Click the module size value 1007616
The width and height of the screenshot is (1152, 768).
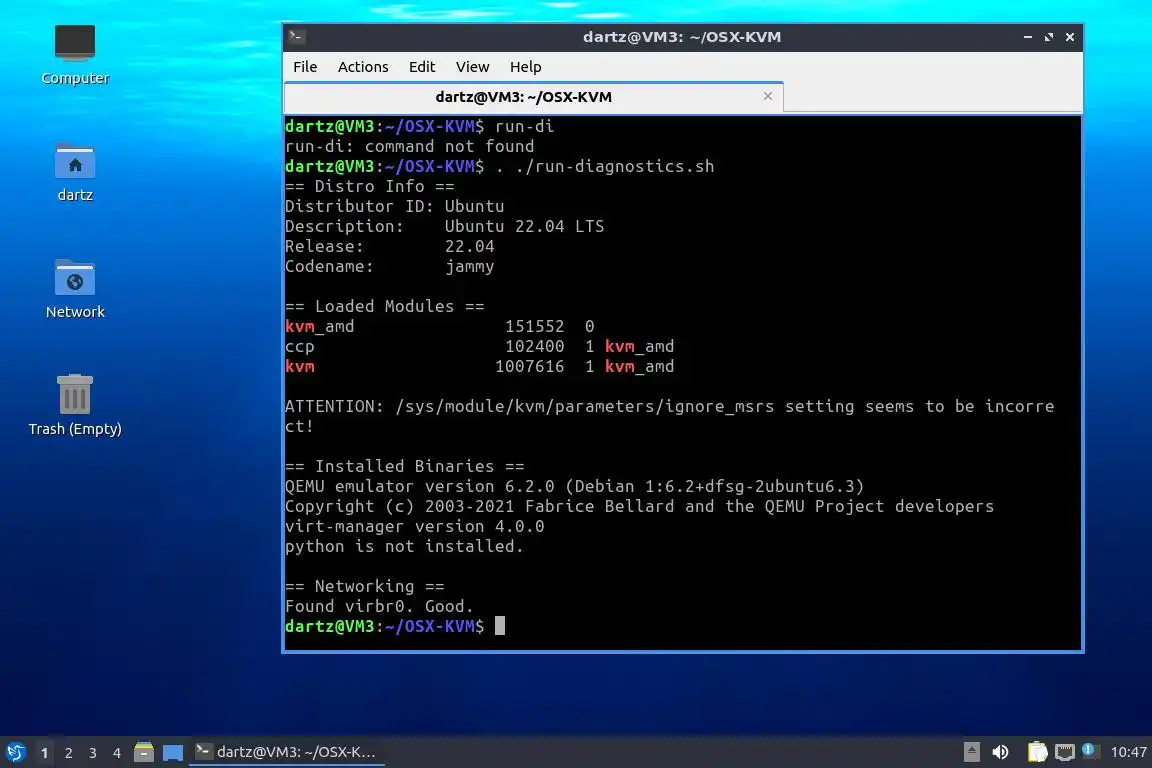pos(530,366)
